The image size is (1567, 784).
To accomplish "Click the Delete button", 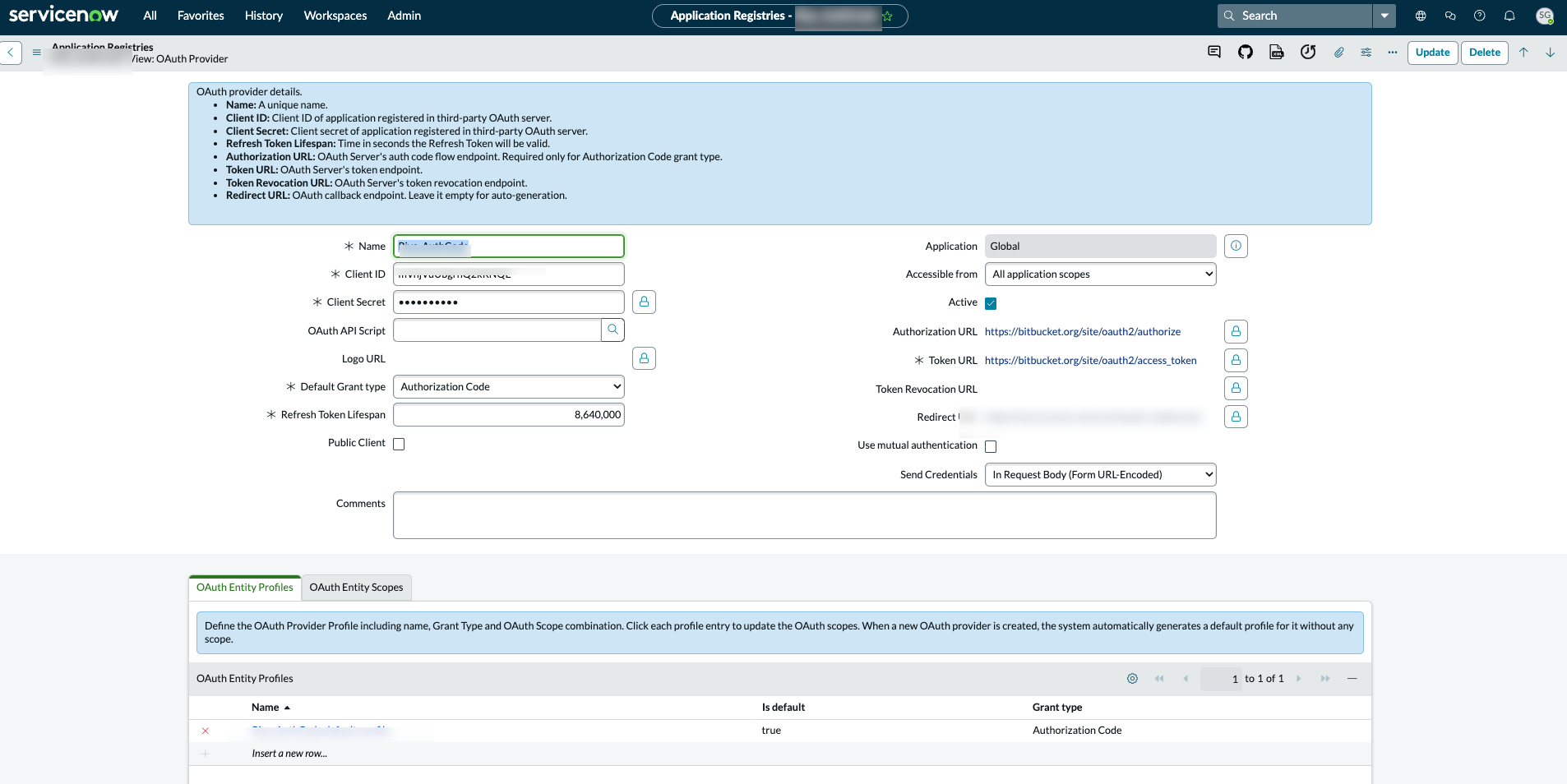I will coord(1484,53).
